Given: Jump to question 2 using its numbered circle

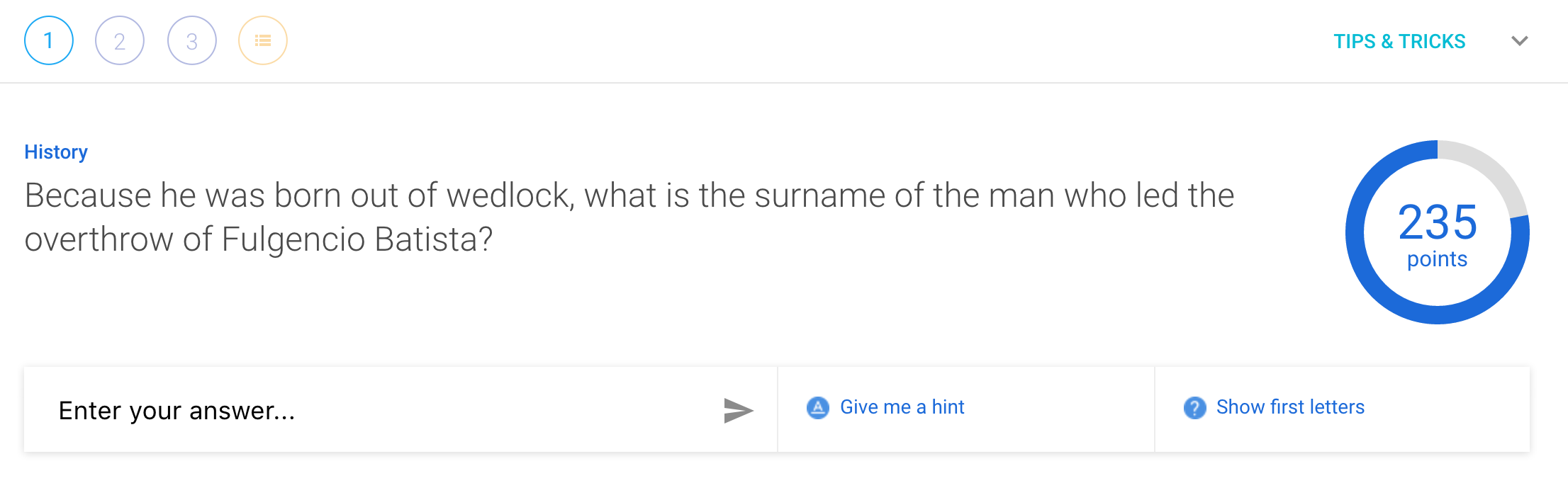Looking at the screenshot, I should pos(120,40).
